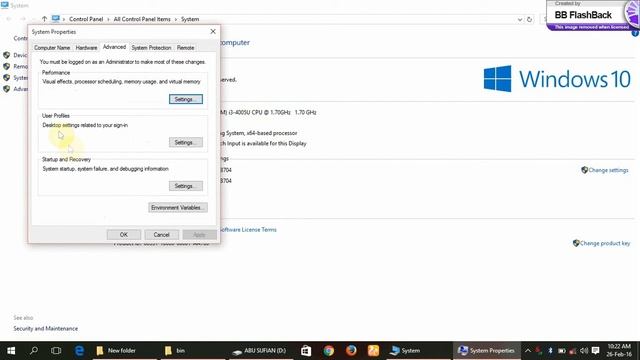The width and height of the screenshot is (640, 360).
Task: Go to All Control Panel Items breadcrumb
Action: [x=142, y=19]
